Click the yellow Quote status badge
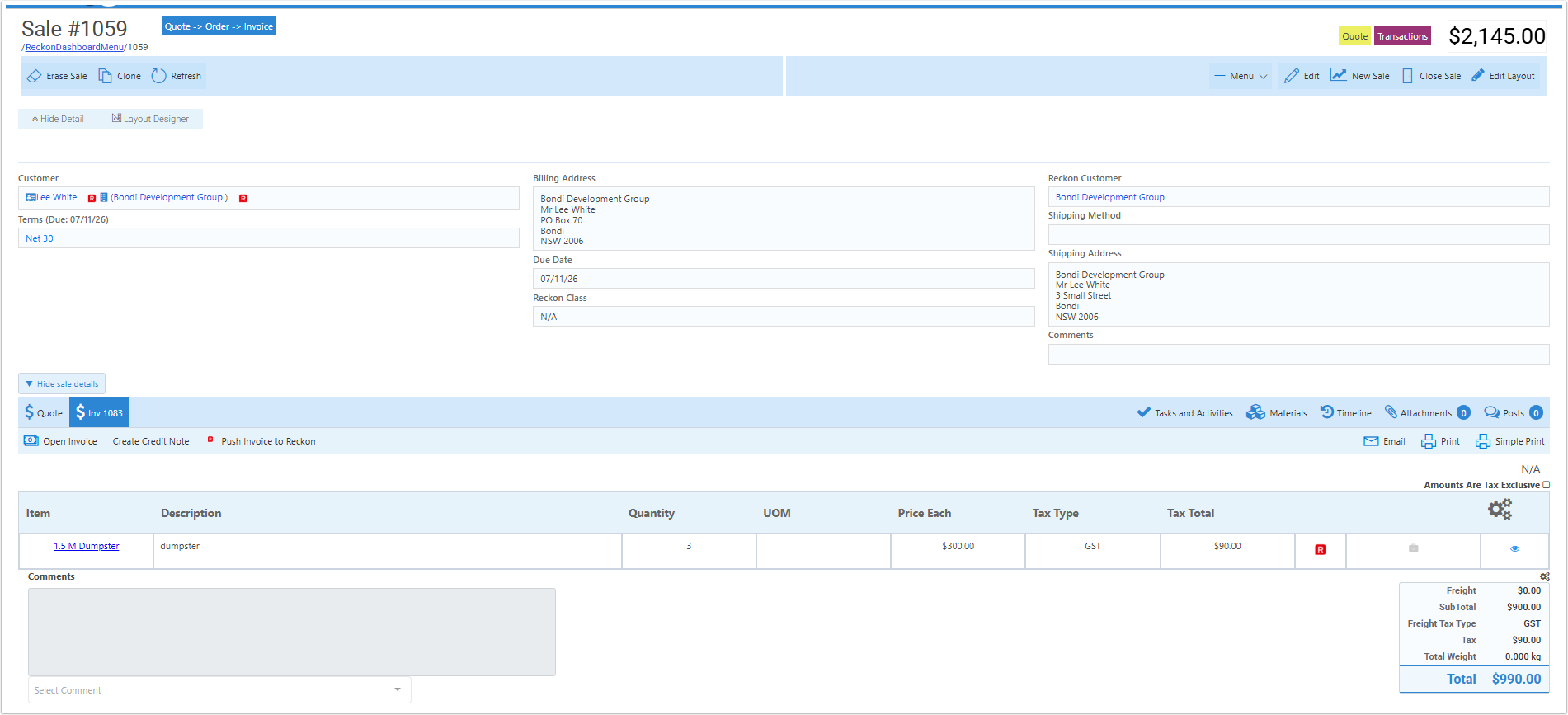The width and height of the screenshot is (1568, 715). pos(1354,36)
